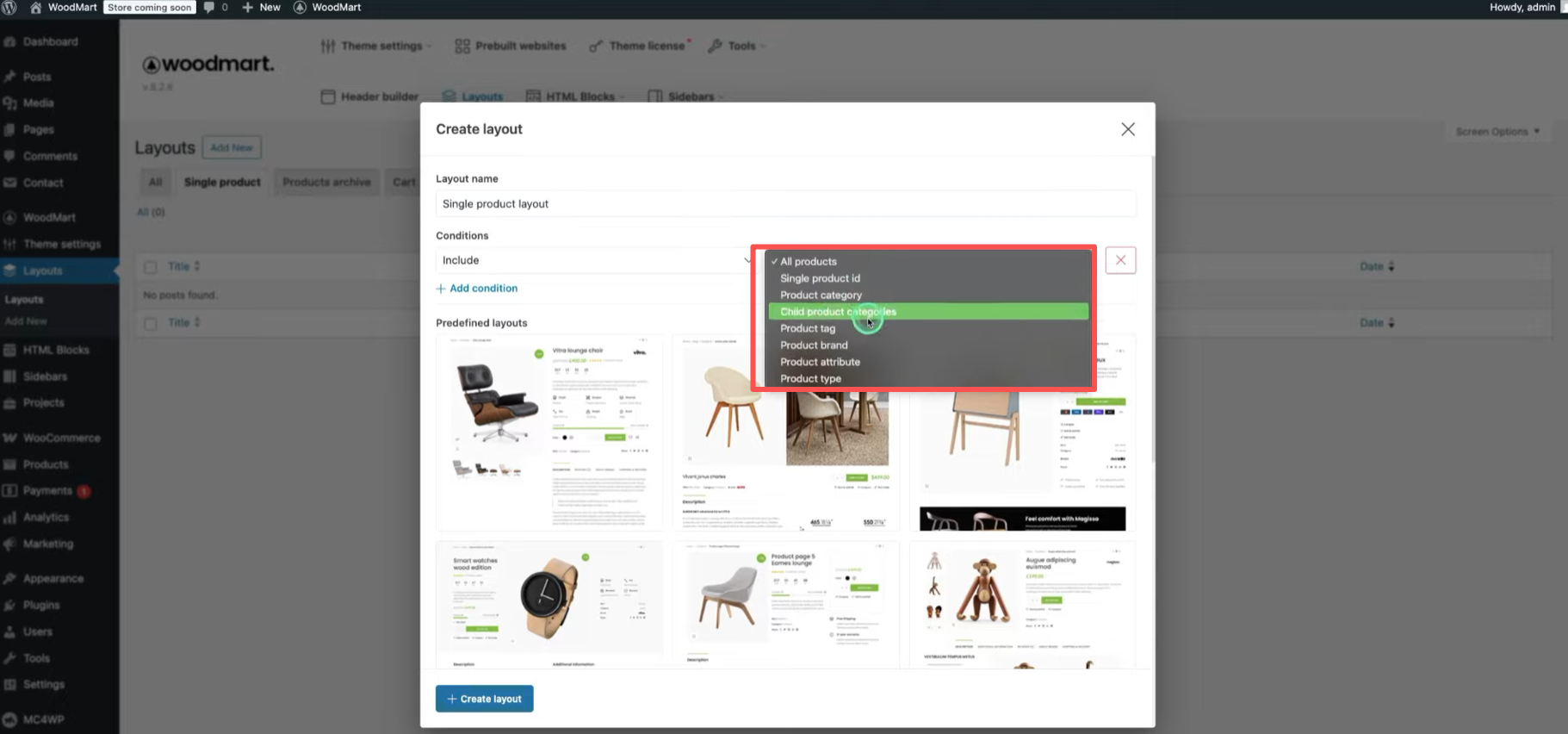Open Theme settings in sidebar
1568x734 pixels.
[62, 244]
